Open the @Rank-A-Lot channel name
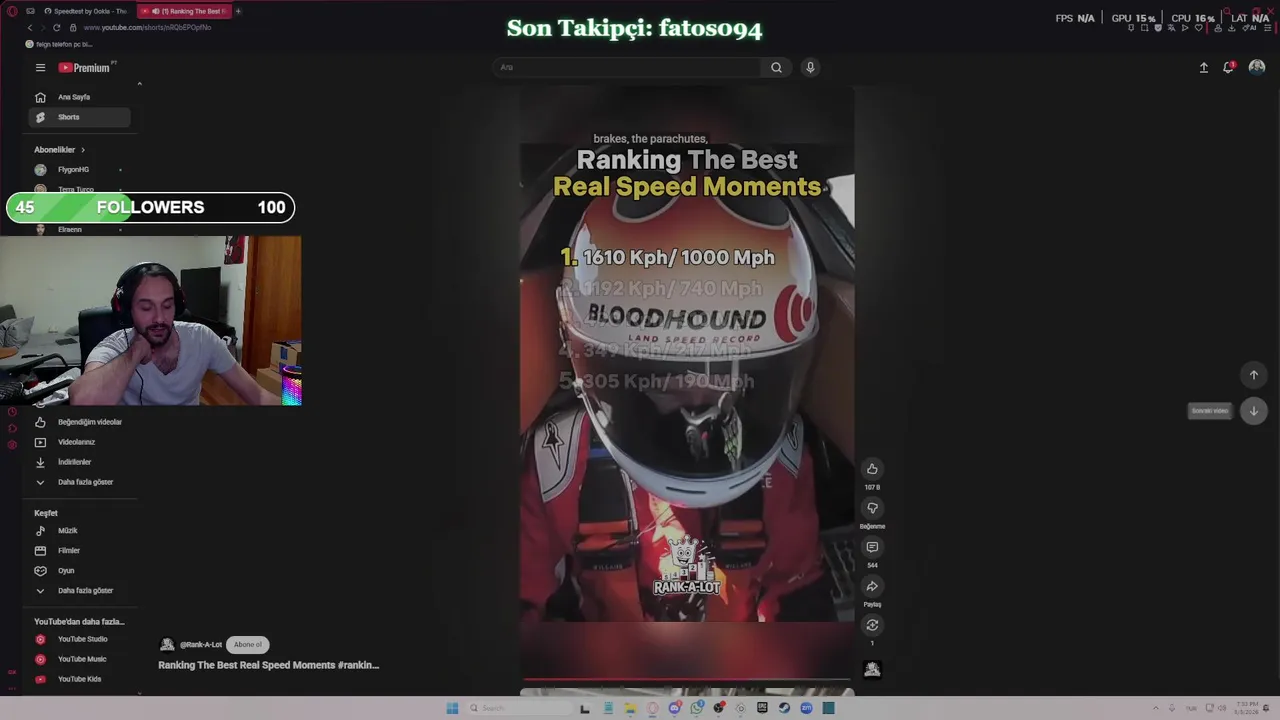 [x=200, y=645]
